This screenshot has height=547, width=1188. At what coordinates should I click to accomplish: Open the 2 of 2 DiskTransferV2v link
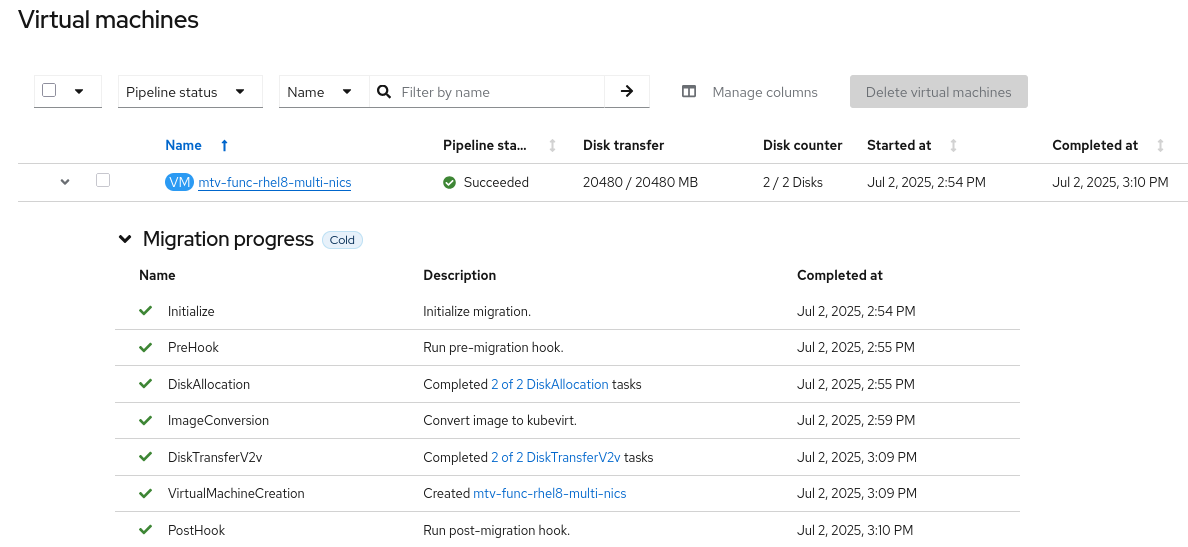pyautogui.click(x=555, y=458)
